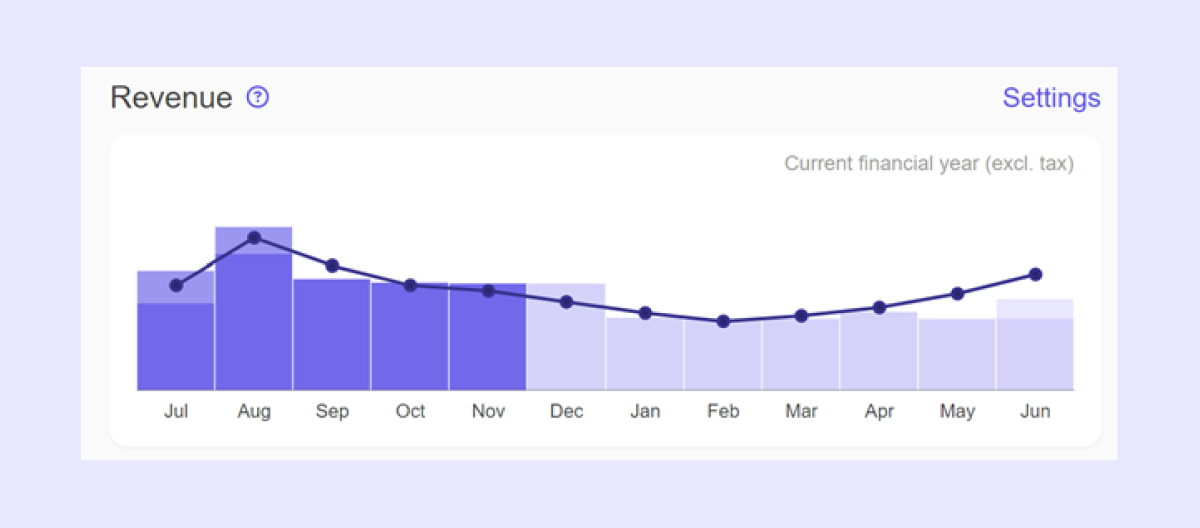Click the July revenue bar
Viewport: 1200px width, 528px height.
click(x=176, y=345)
